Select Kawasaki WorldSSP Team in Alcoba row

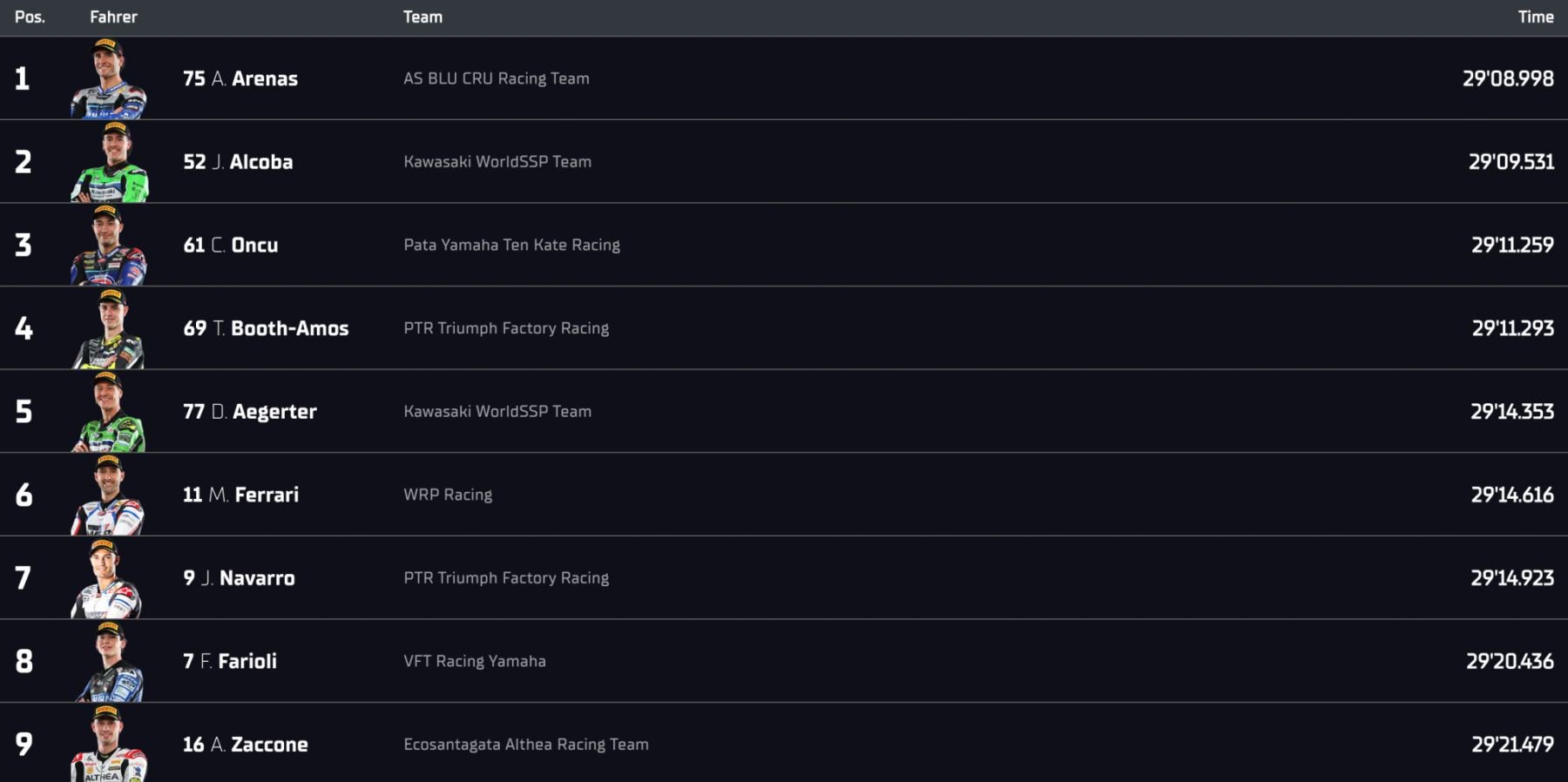(x=497, y=162)
